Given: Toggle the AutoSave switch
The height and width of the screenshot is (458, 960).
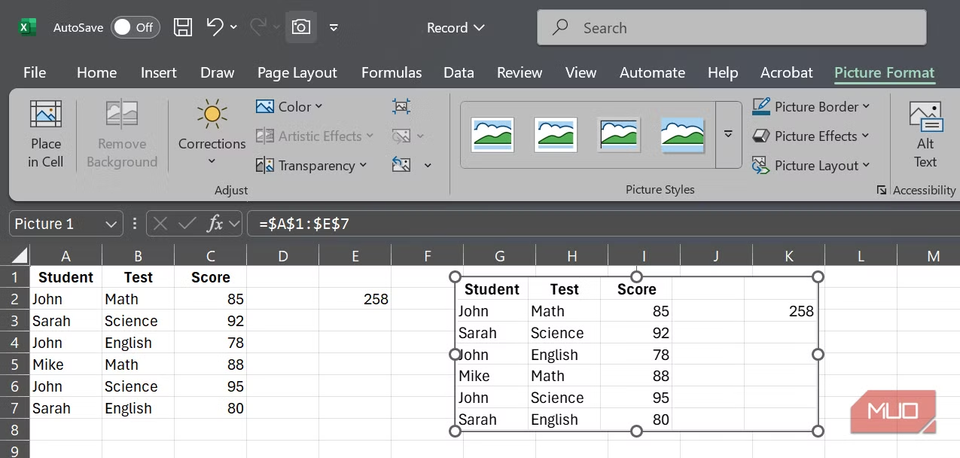Looking at the screenshot, I should click(135, 28).
